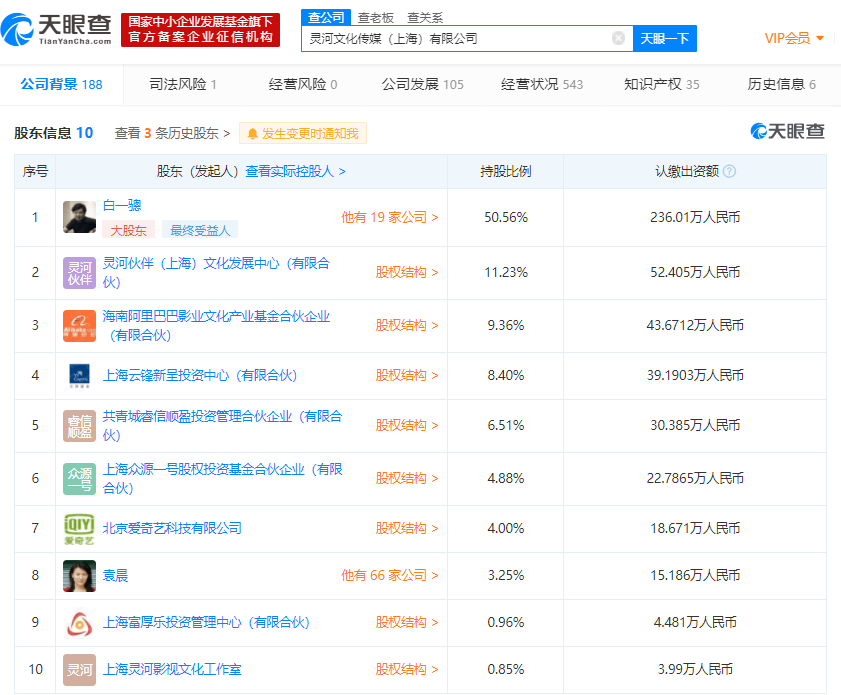View 股权结构 for 上海富厚乐
This screenshot has width=841, height=695.
[x=407, y=623]
